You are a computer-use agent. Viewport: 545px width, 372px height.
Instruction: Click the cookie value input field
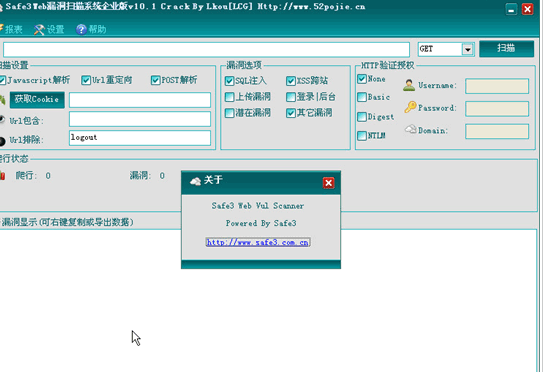[x=140, y=100]
